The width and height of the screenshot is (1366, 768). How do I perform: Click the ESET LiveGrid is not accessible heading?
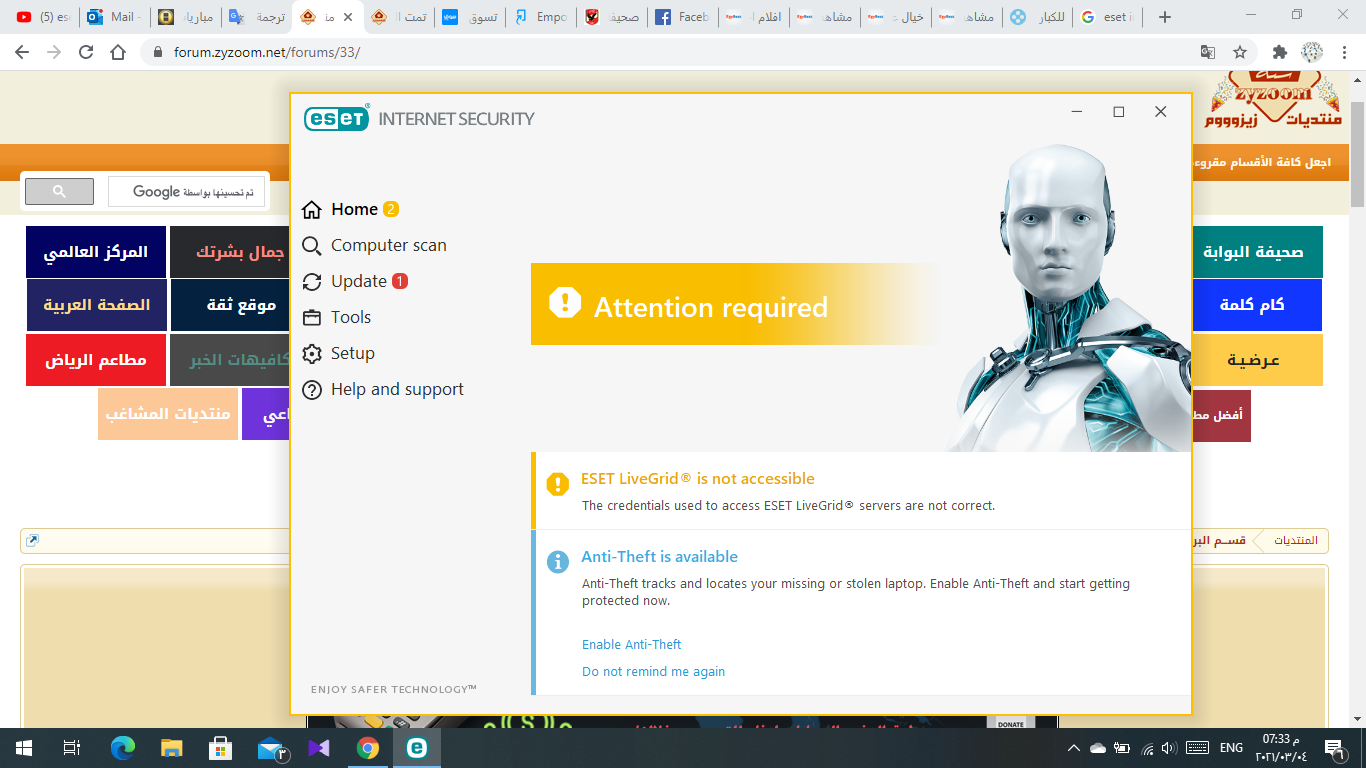coord(698,479)
